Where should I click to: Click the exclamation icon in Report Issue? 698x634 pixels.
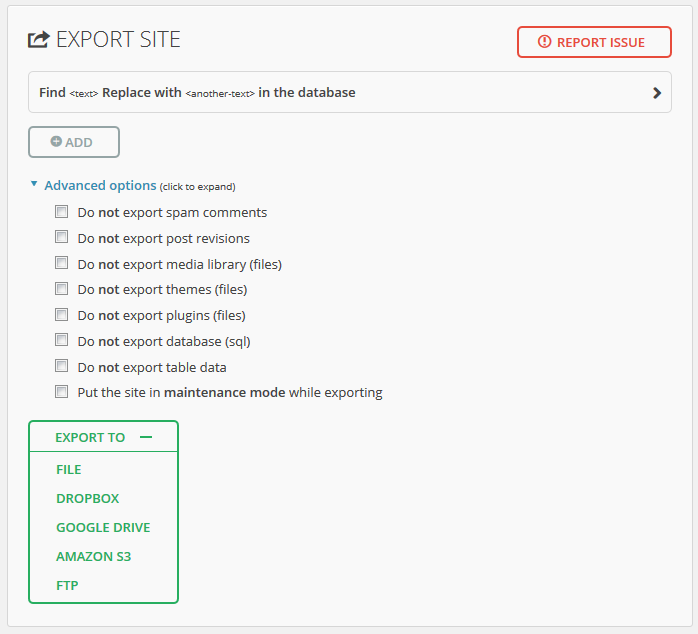[544, 41]
